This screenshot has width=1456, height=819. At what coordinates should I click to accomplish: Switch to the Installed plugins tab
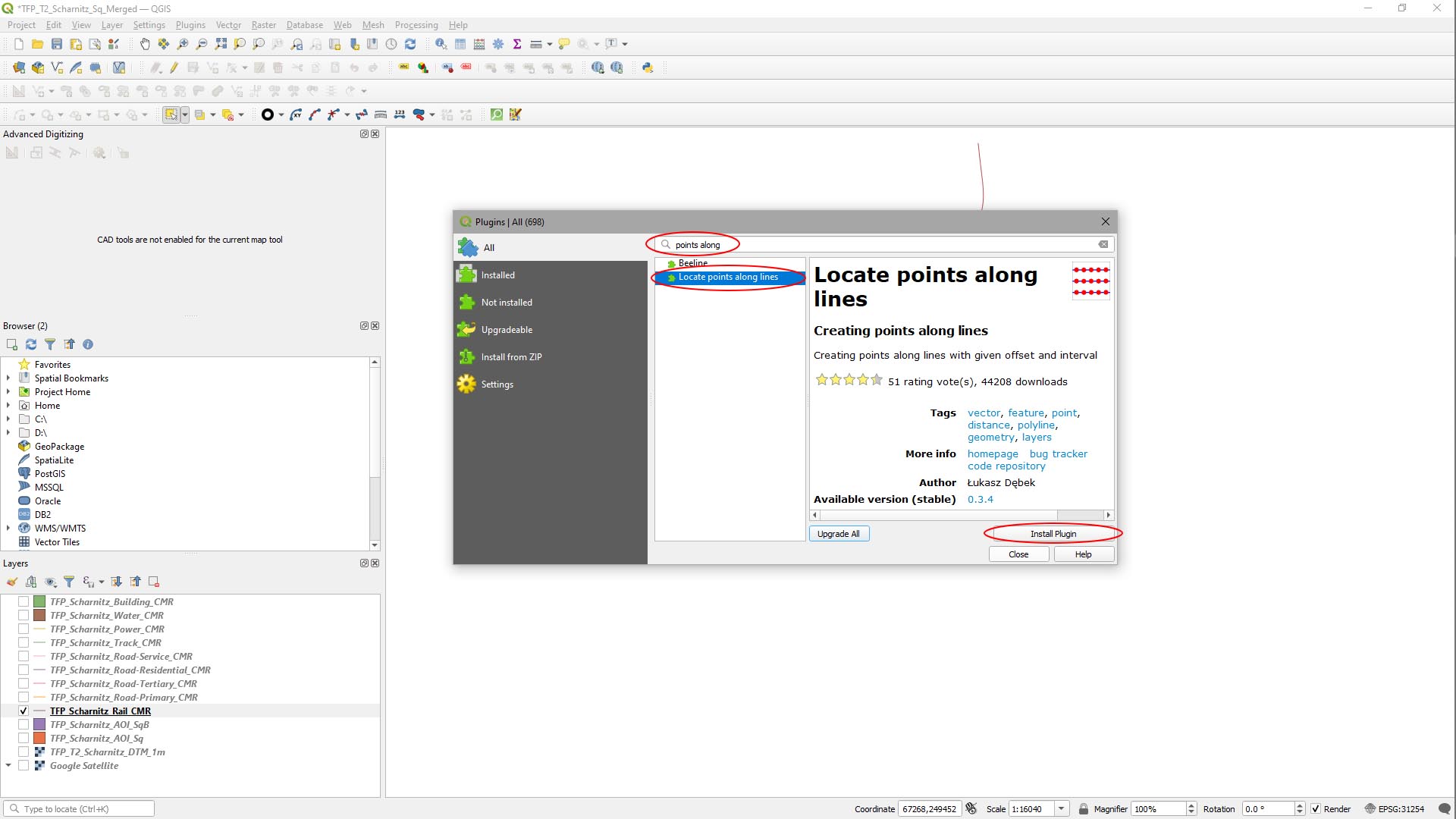pos(550,275)
